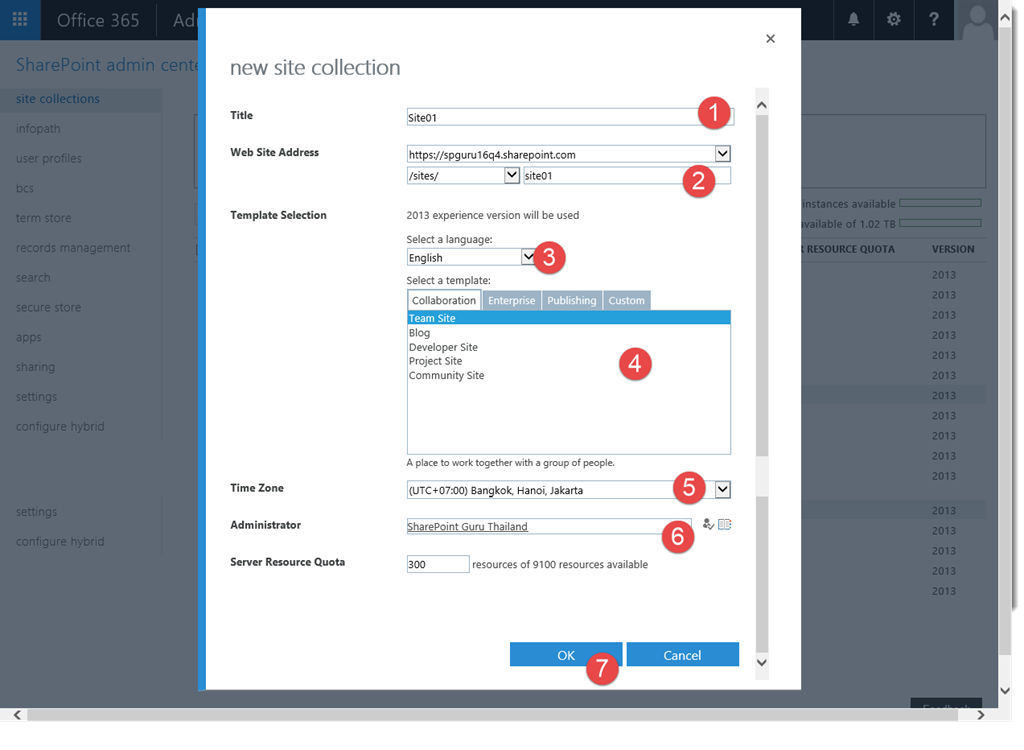The image size is (1024, 750).
Task: Open secure store in the left navigation
Action: [x=48, y=307]
